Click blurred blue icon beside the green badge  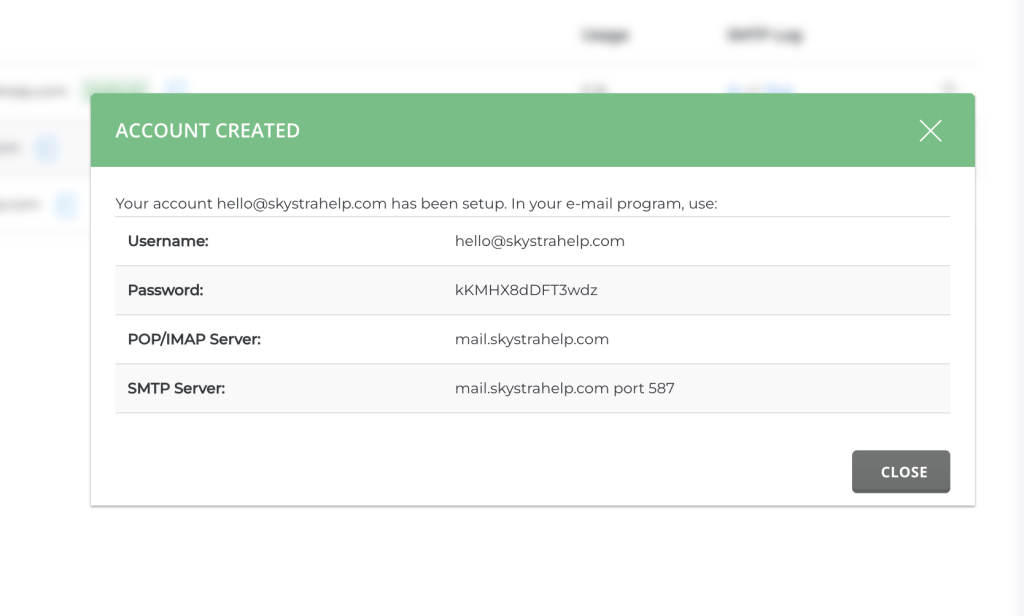click(176, 87)
